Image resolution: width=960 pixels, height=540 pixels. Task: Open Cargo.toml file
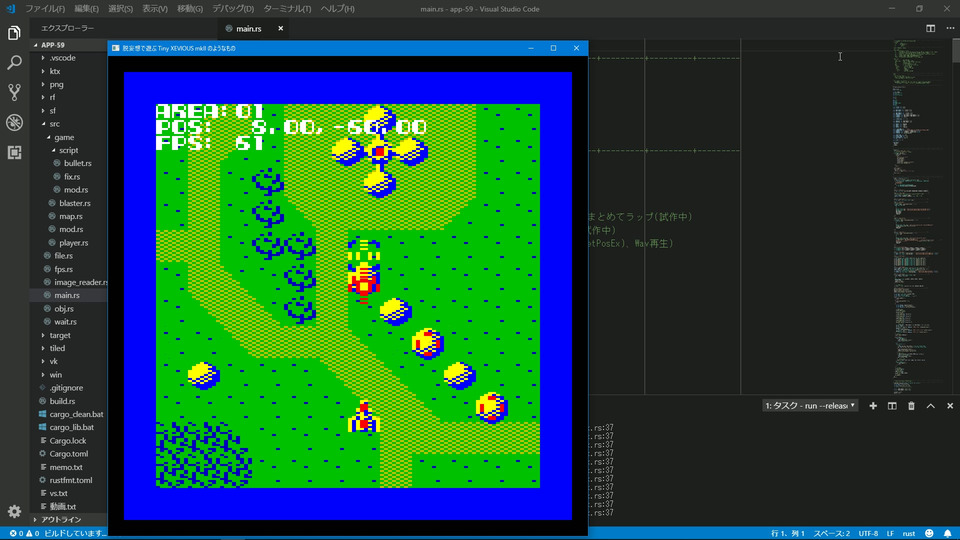click(x=69, y=454)
